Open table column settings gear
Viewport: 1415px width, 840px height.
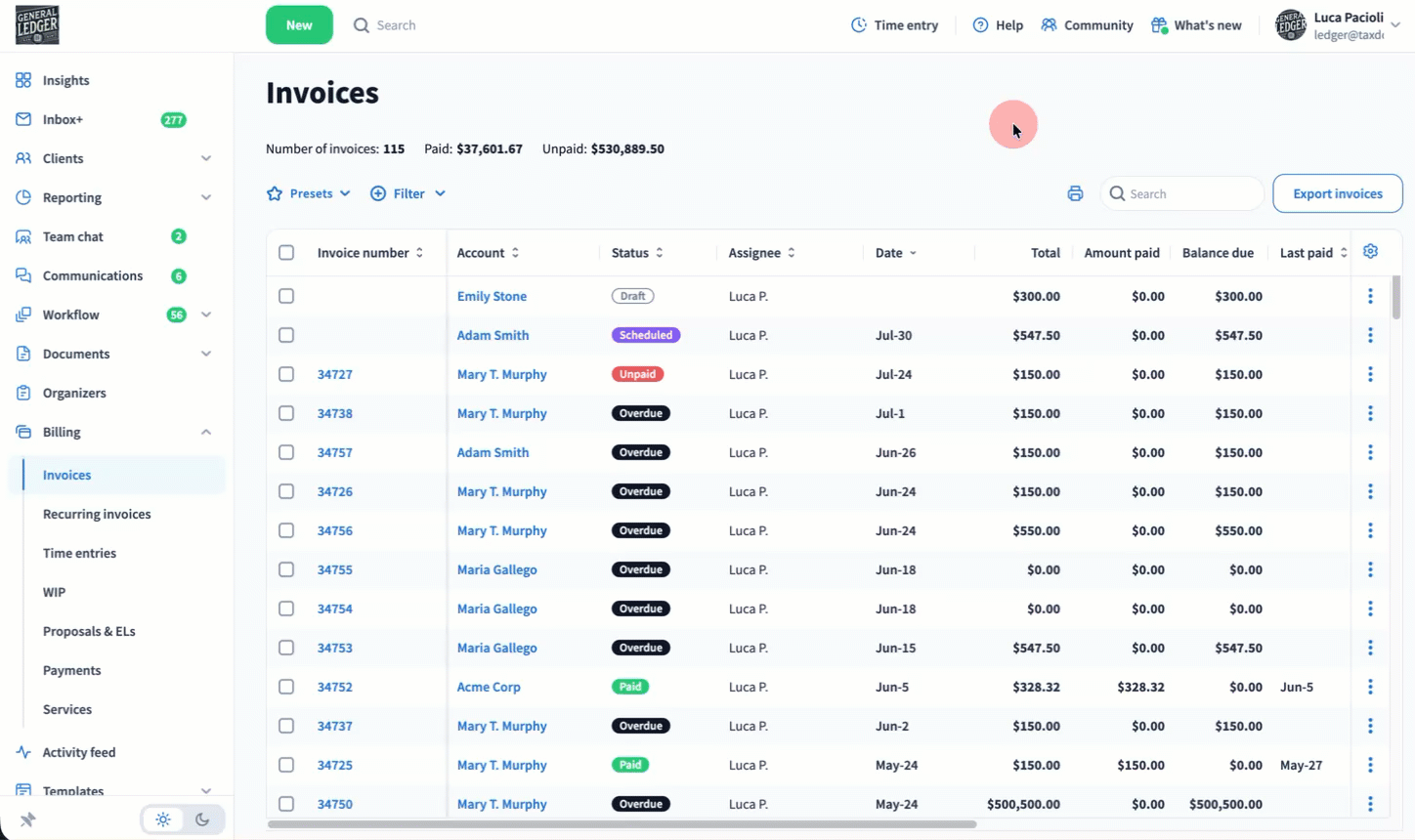1370,252
